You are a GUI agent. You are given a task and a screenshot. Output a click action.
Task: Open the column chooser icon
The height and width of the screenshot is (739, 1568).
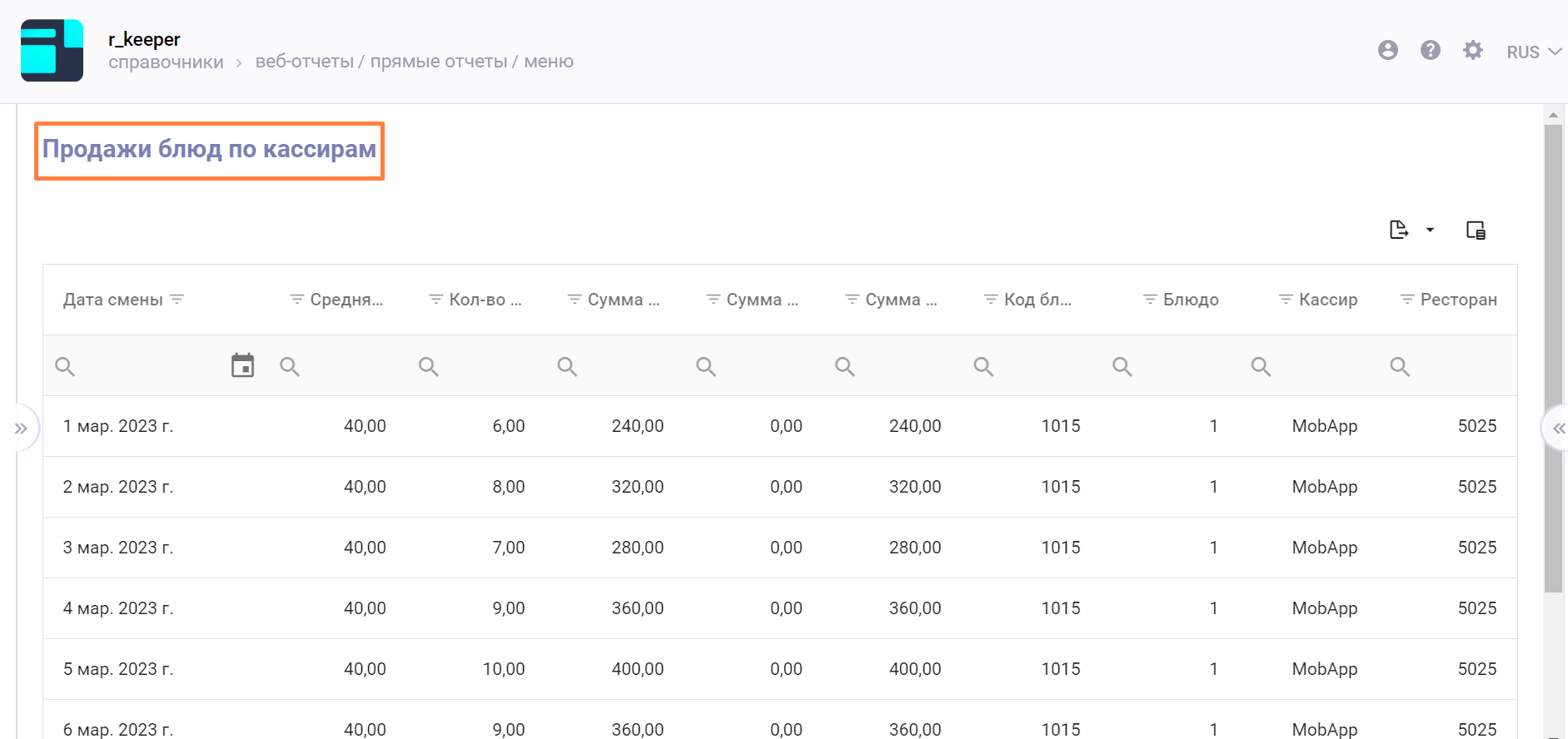(x=1476, y=231)
